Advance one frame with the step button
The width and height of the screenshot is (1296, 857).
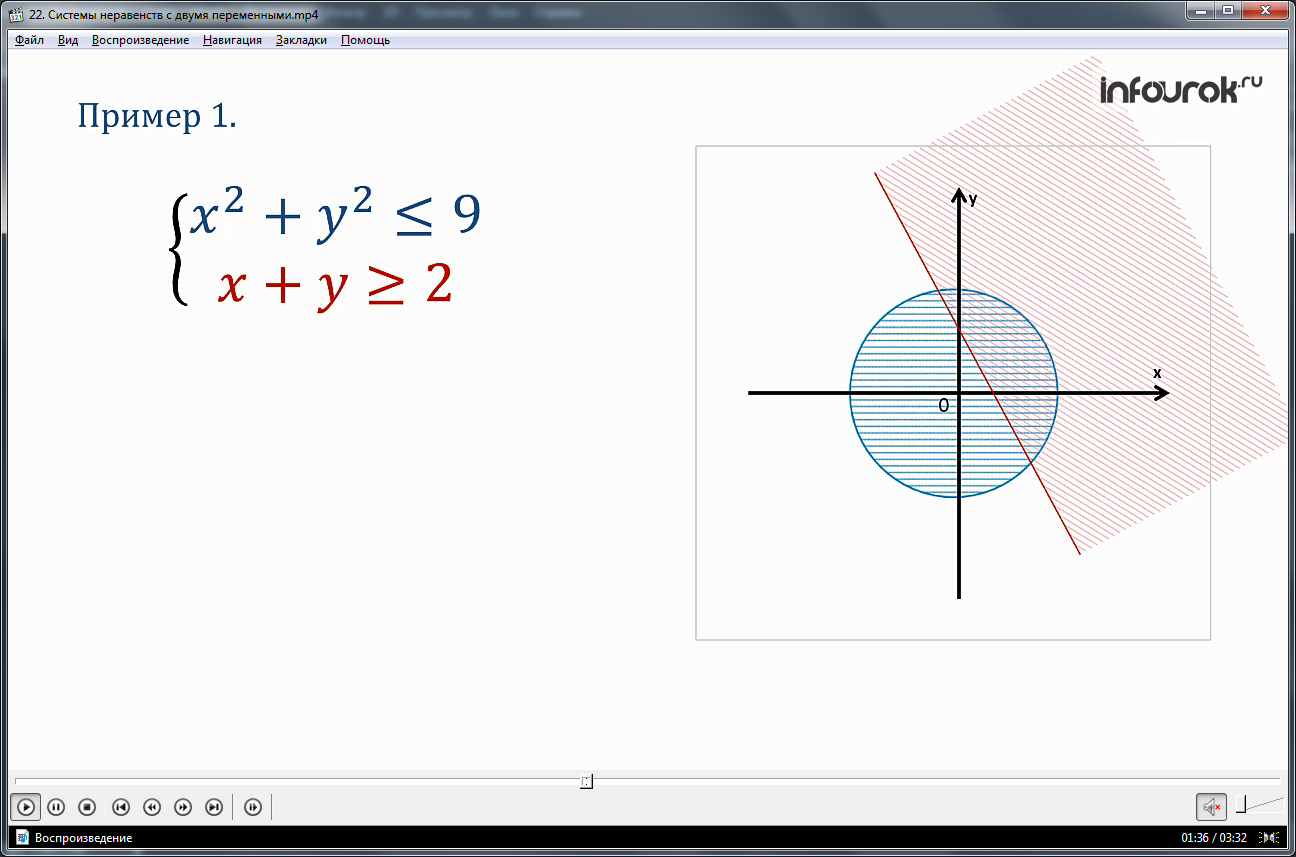coord(253,807)
